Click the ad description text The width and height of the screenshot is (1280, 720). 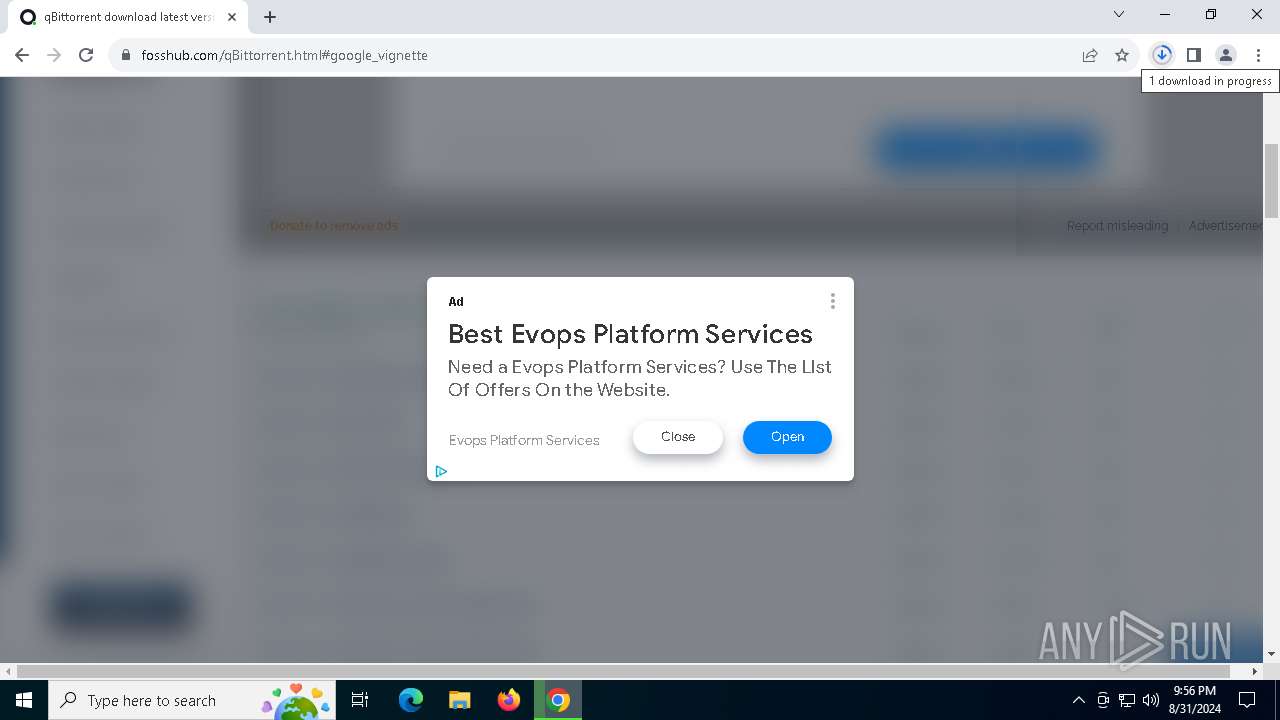click(x=640, y=378)
